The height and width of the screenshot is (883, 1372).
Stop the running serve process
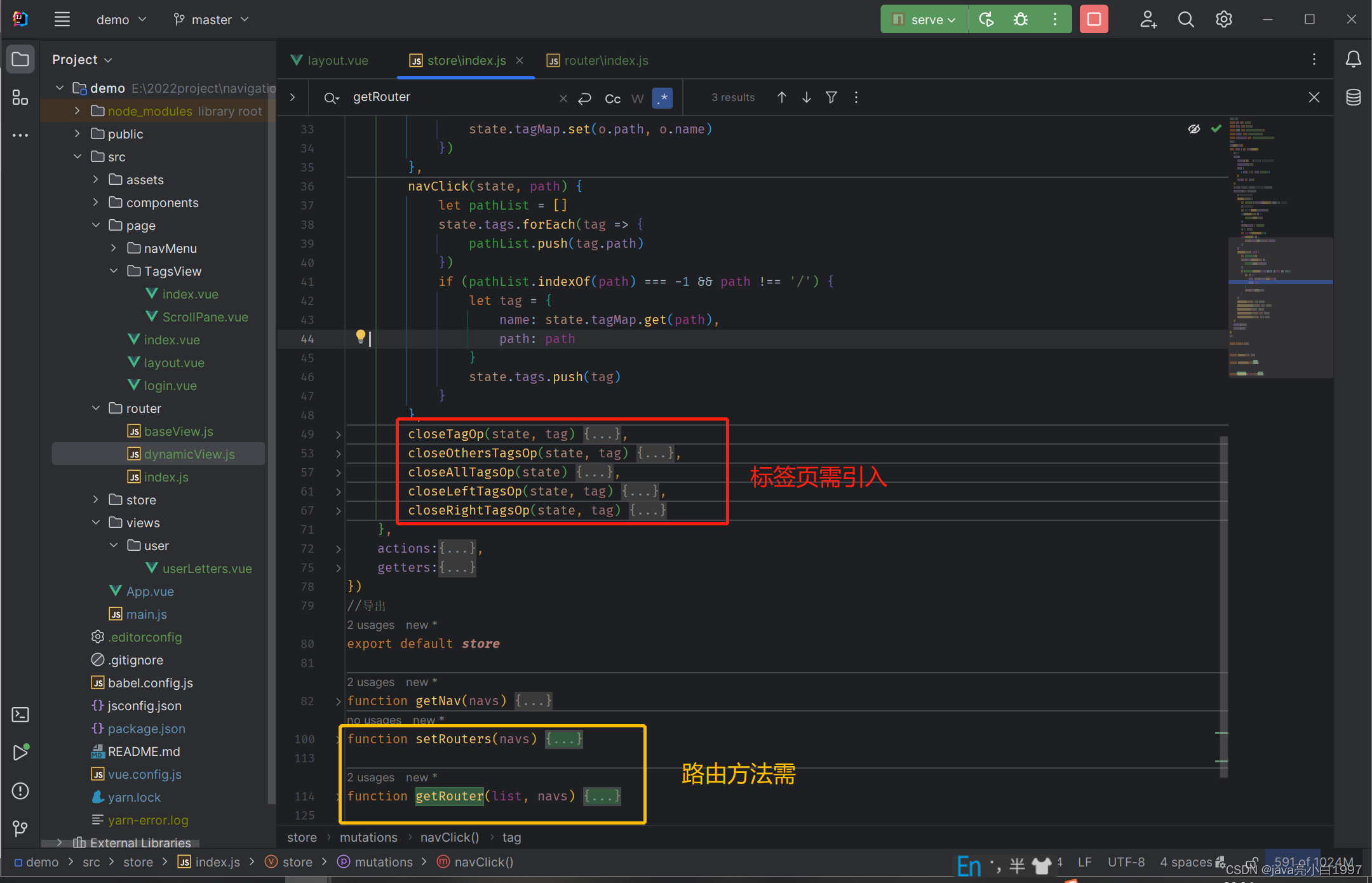(x=1093, y=20)
